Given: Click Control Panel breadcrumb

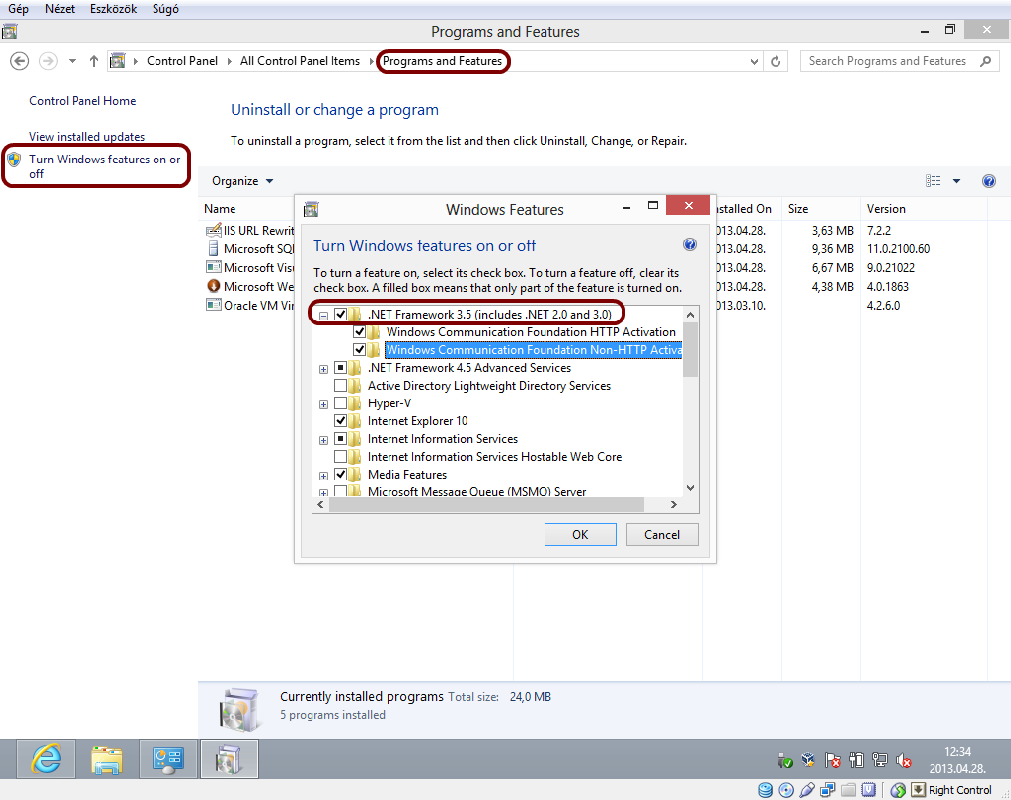Looking at the screenshot, I should [182, 61].
